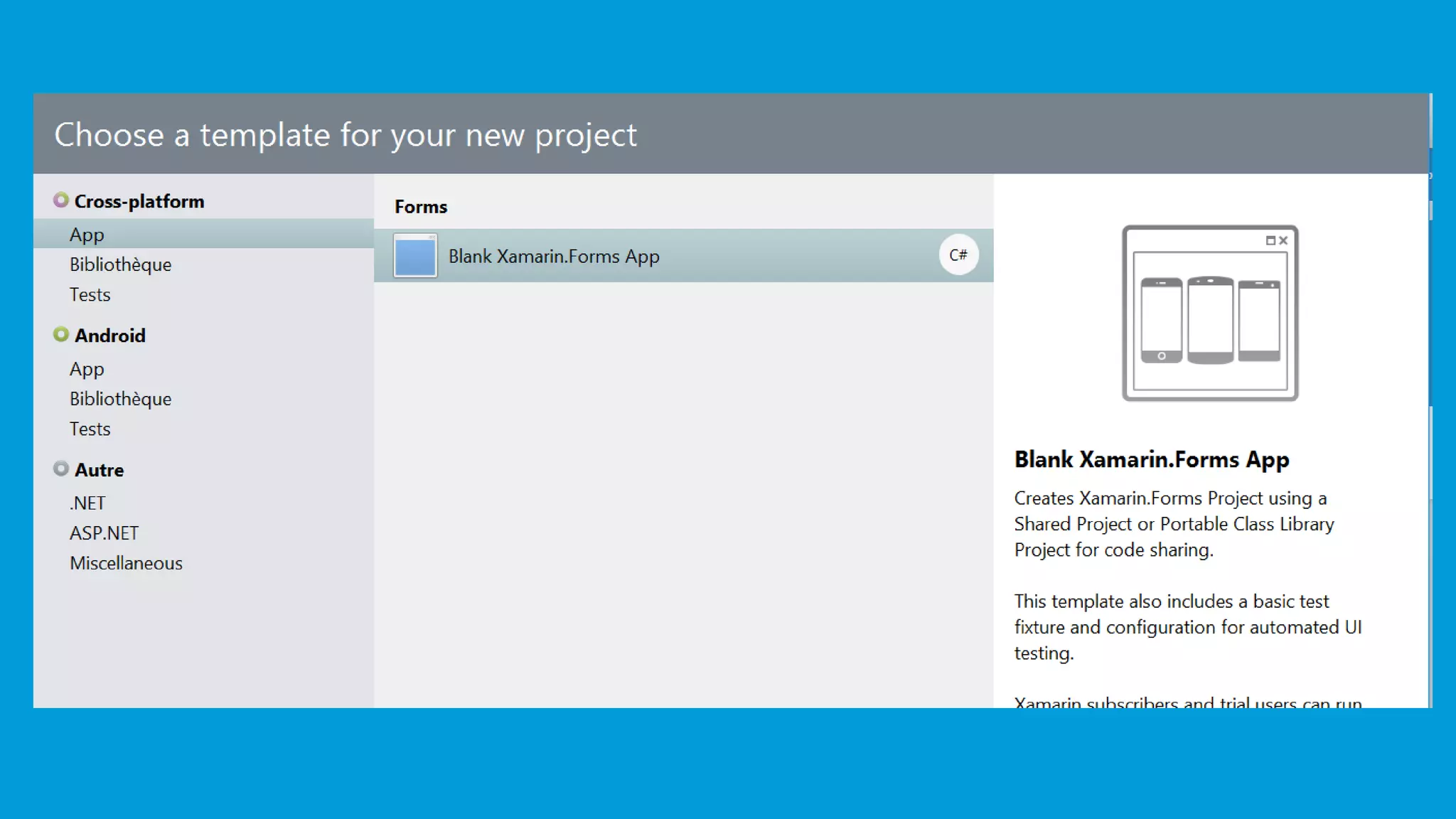Click the window square icon in the preview illustration
The height and width of the screenshot is (819, 1456).
(1270, 241)
